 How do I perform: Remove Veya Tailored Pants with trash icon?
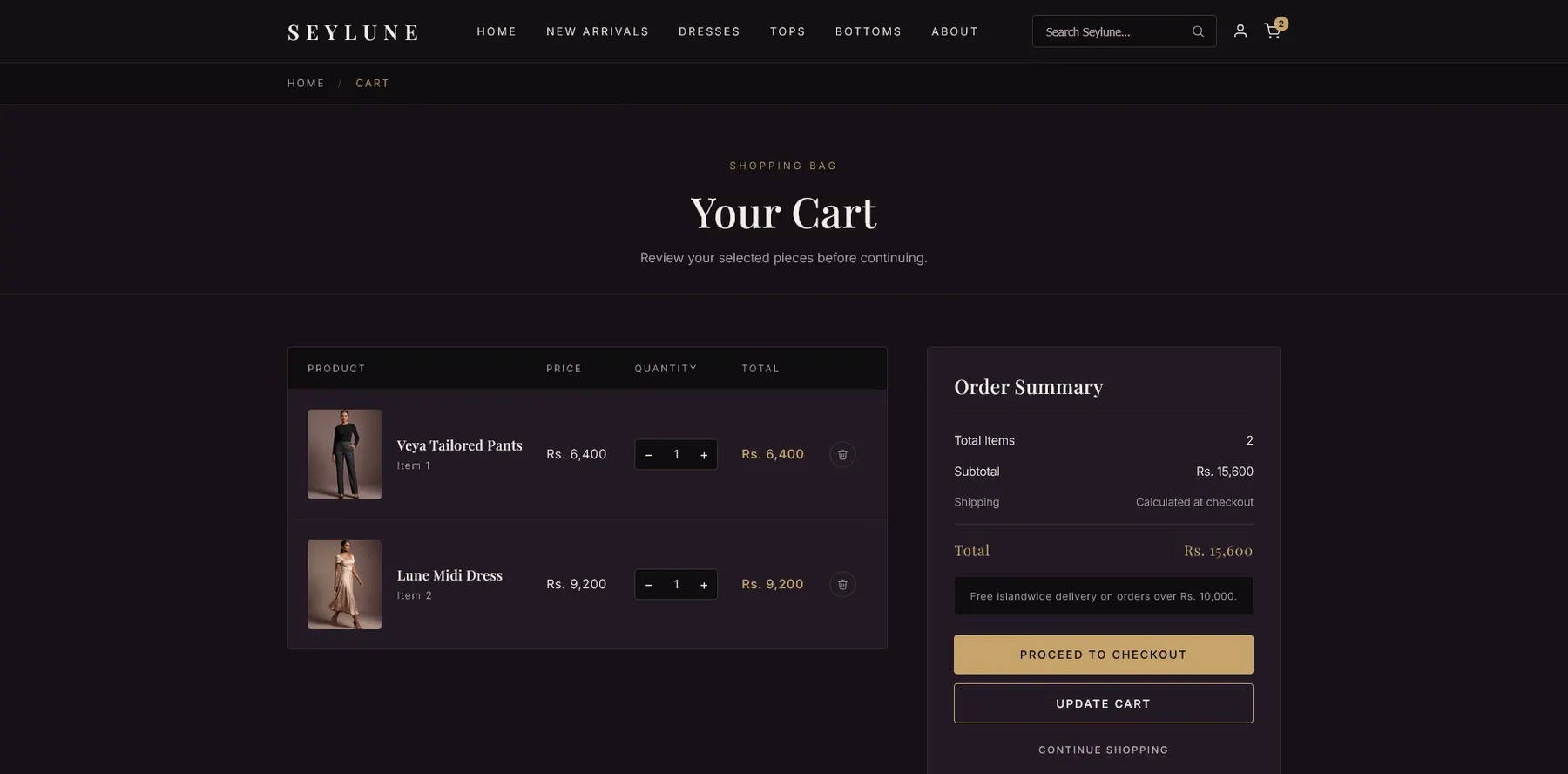click(x=842, y=454)
